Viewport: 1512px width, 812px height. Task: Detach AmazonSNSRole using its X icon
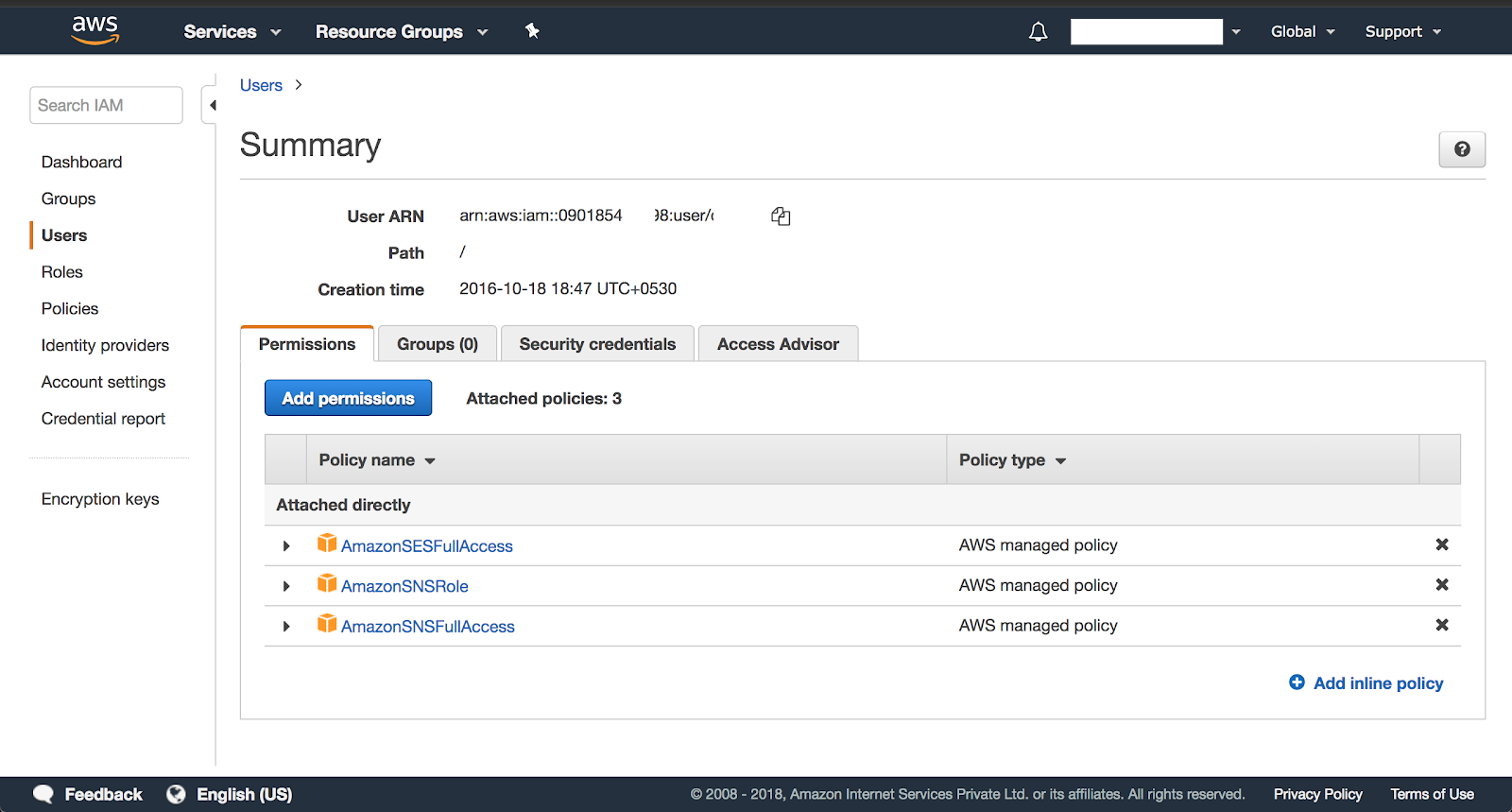point(1442,585)
